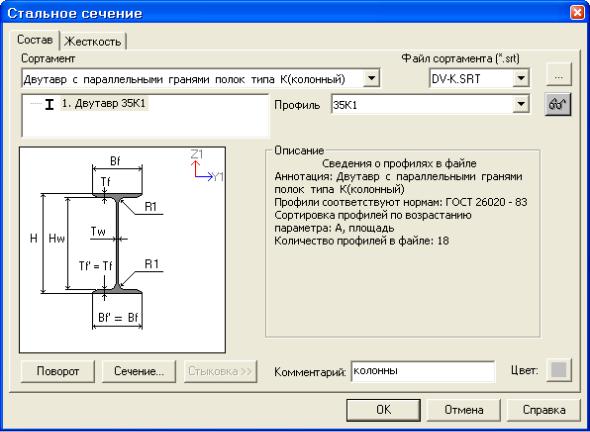Expand the Сортамент dropdown list
Image resolution: width=590 pixels, height=432 pixels.
tap(371, 79)
